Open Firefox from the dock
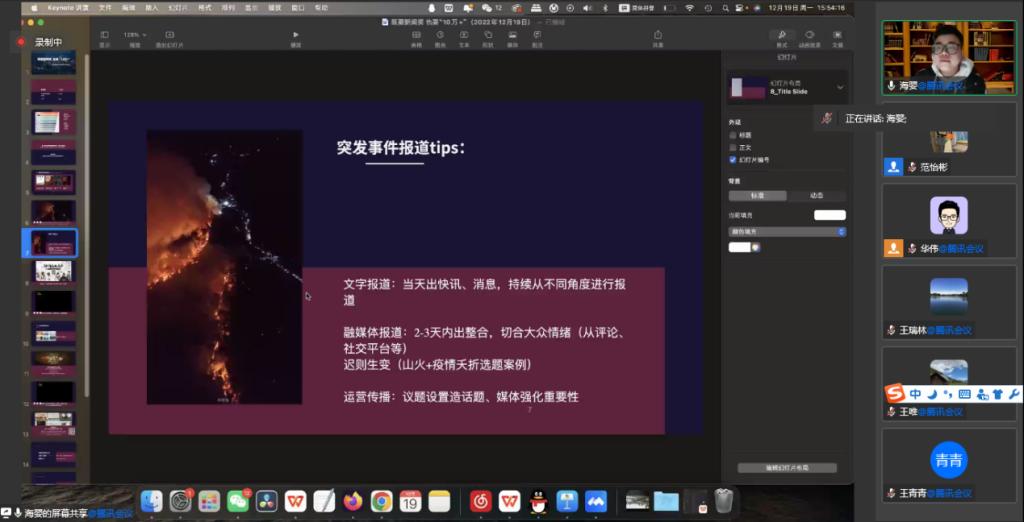Image resolution: width=1024 pixels, height=522 pixels. (352, 501)
